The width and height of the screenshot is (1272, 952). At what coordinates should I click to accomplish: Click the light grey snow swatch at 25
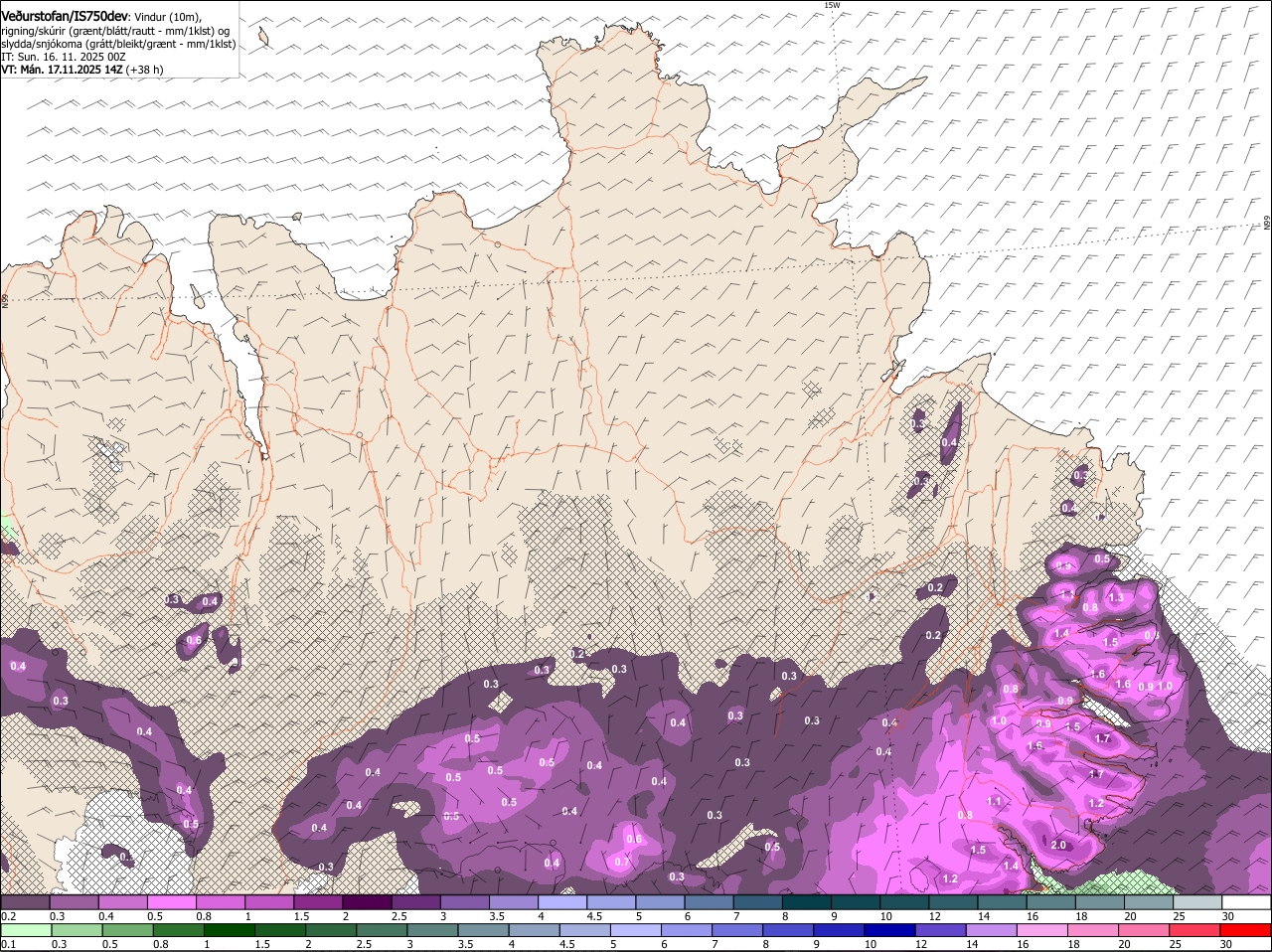click(1197, 902)
